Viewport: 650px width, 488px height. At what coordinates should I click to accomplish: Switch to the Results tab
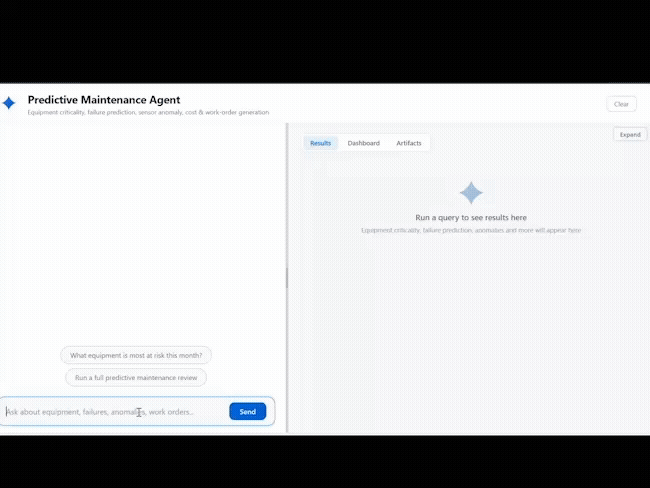tap(320, 143)
